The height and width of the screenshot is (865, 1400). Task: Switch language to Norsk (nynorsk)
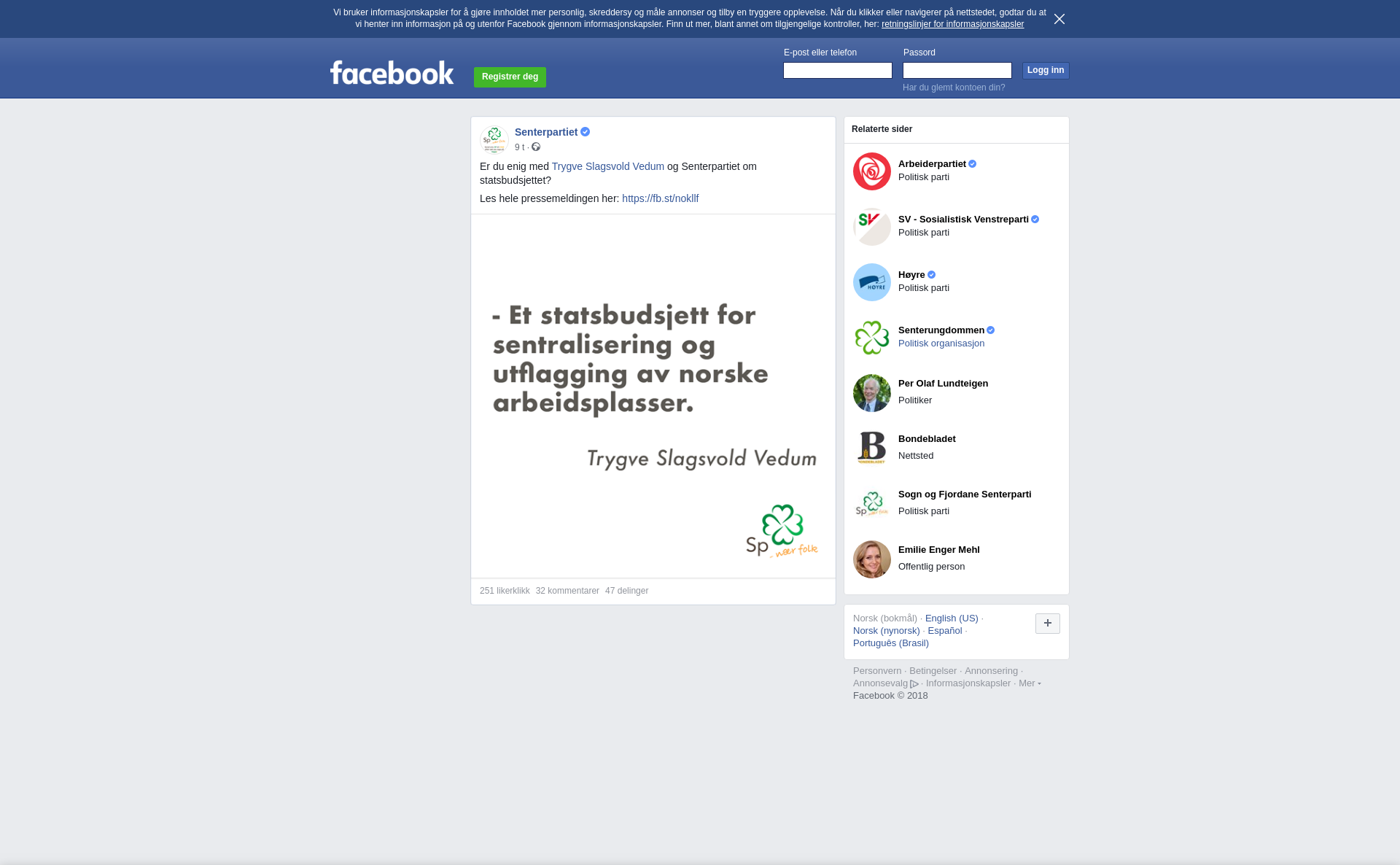887,631
